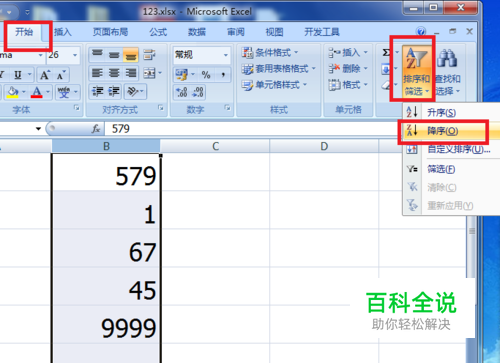The width and height of the screenshot is (500, 363).
Task: Switch to the 插入 tab
Action: pos(63,32)
